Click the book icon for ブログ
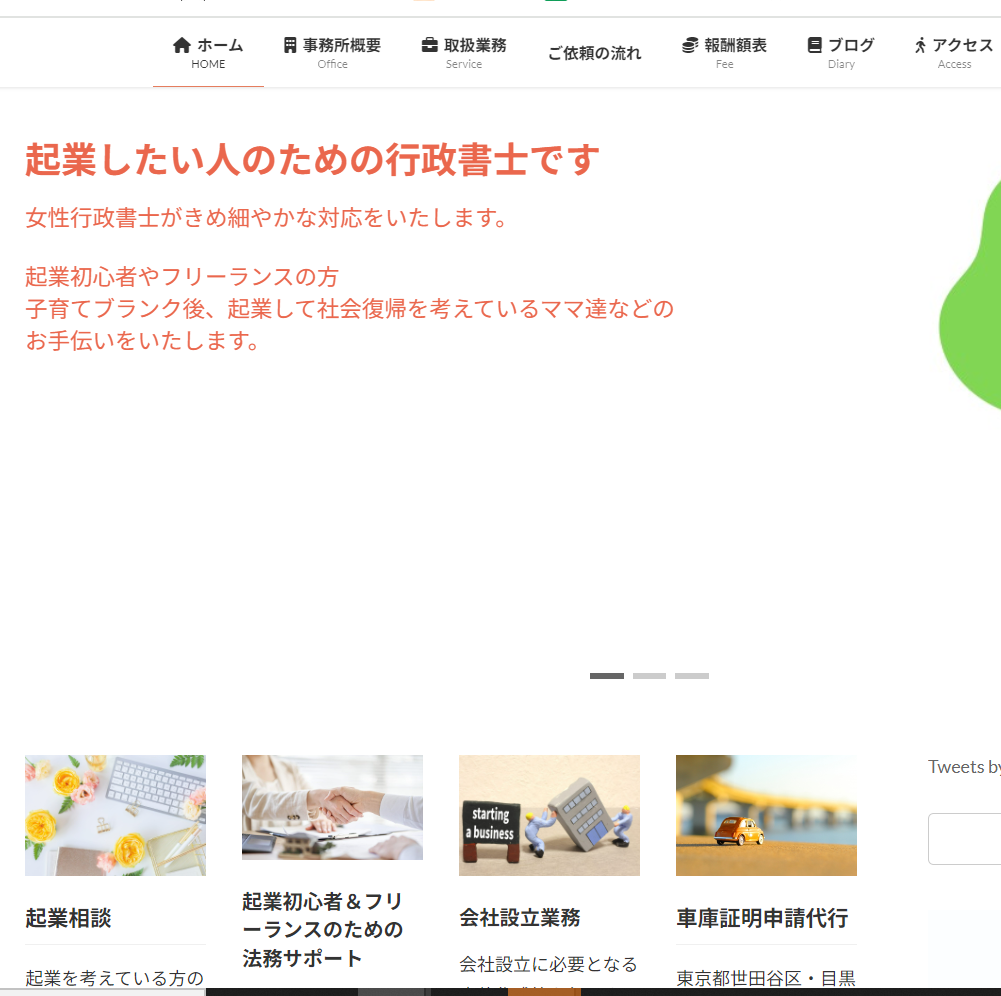The height and width of the screenshot is (996, 1001). (x=815, y=45)
